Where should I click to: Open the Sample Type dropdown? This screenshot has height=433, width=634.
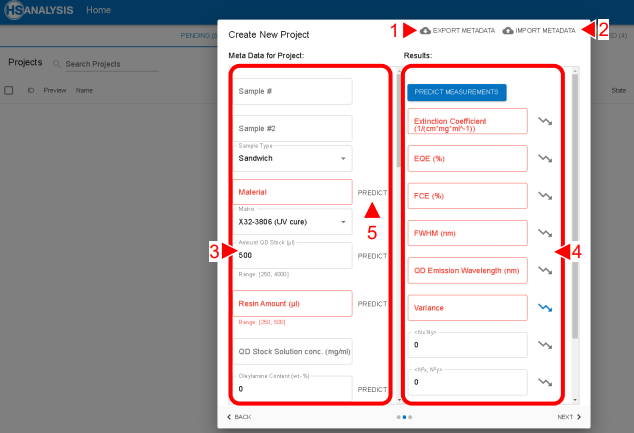pos(294,158)
